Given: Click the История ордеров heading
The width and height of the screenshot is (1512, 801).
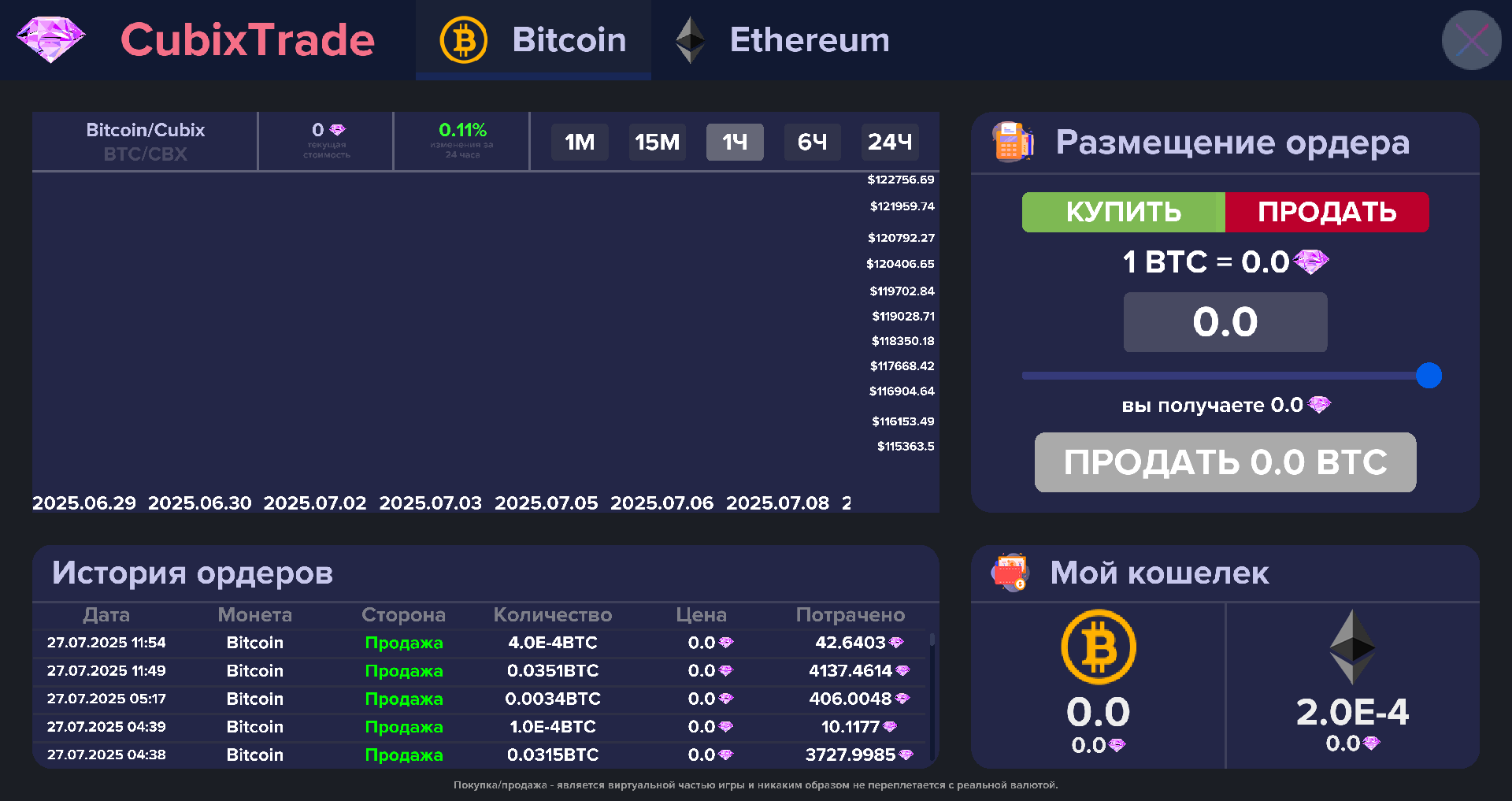Looking at the screenshot, I should (193, 573).
